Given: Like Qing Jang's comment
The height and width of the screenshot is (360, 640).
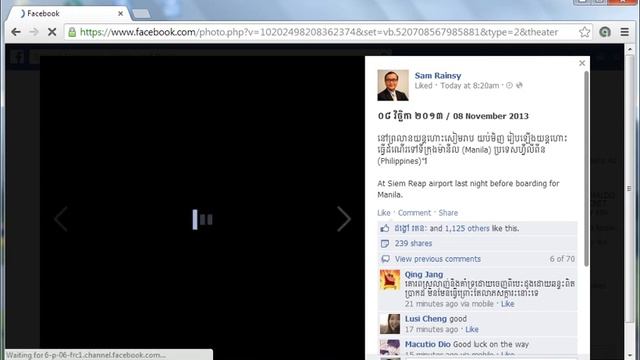Looking at the screenshot, I should coord(507,304).
